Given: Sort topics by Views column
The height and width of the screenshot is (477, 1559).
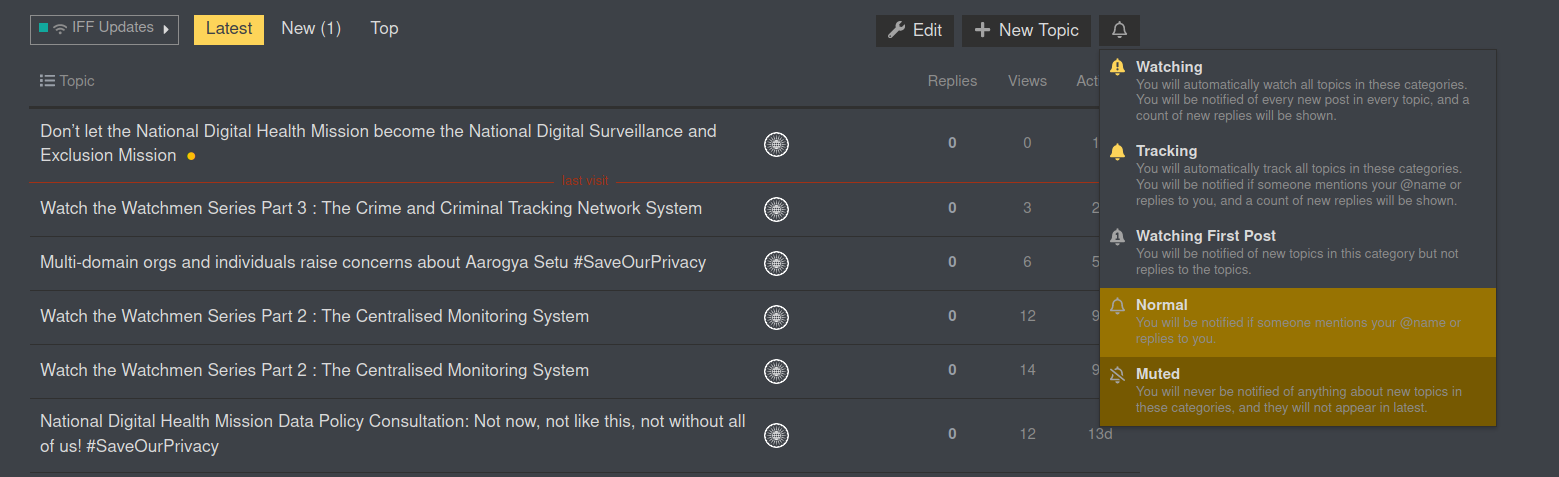Looking at the screenshot, I should coord(1027,81).
